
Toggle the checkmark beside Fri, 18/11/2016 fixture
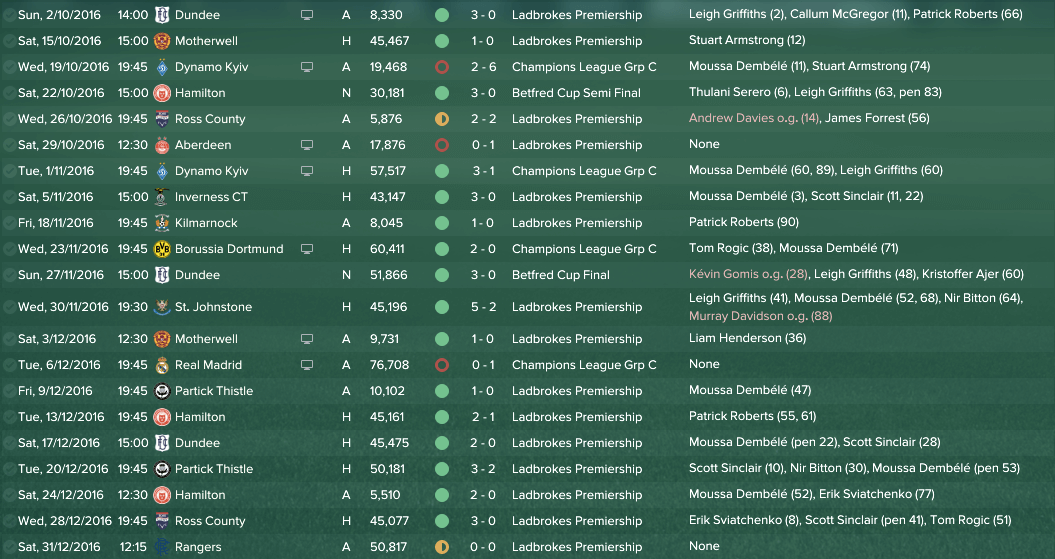(9, 223)
